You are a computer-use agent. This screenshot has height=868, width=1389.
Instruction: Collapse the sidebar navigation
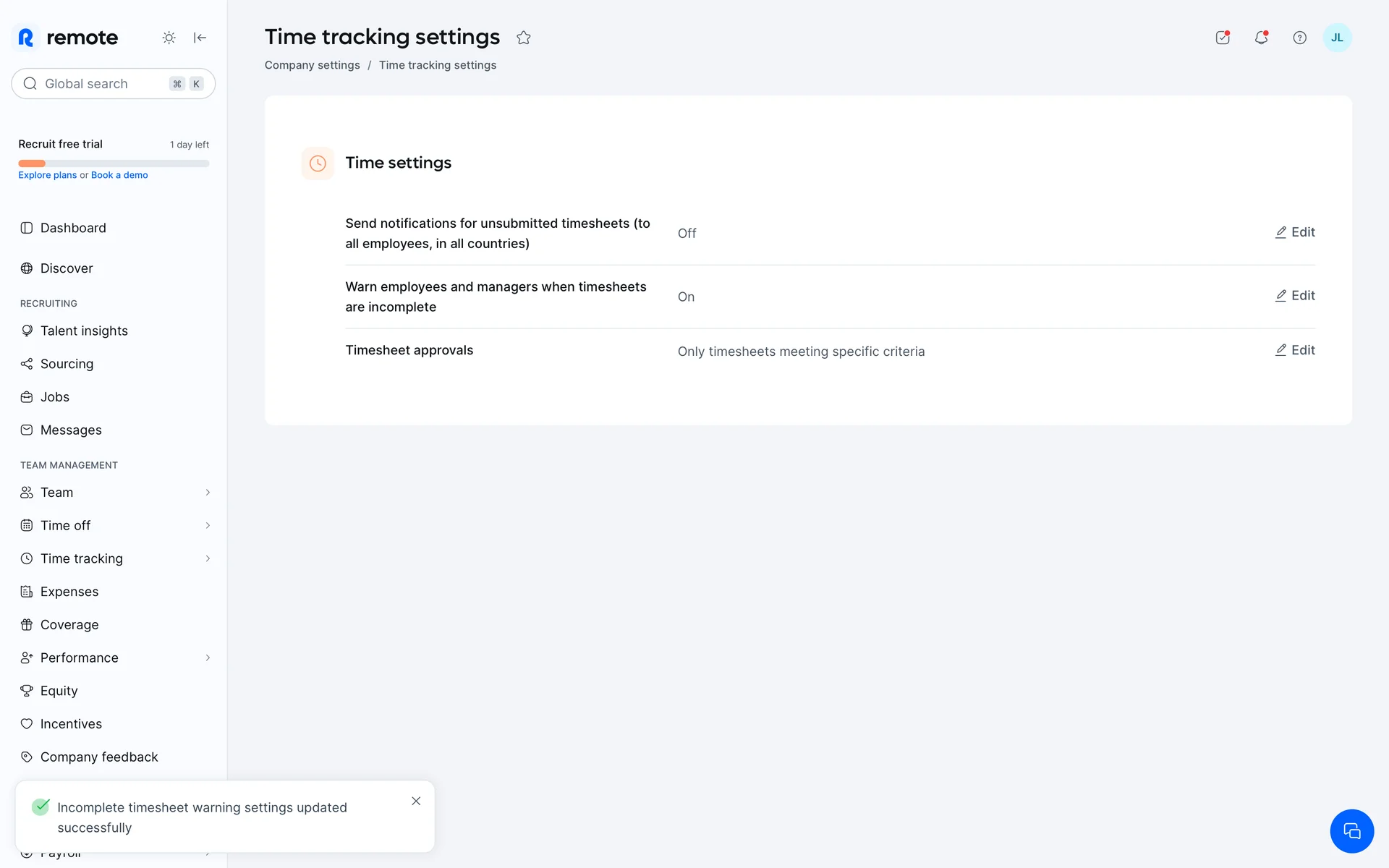click(x=200, y=38)
